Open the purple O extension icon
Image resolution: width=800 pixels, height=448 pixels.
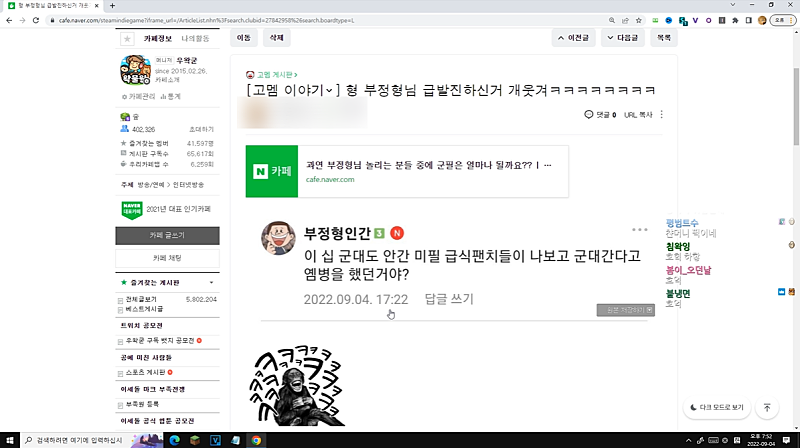click(x=709, y=20)
